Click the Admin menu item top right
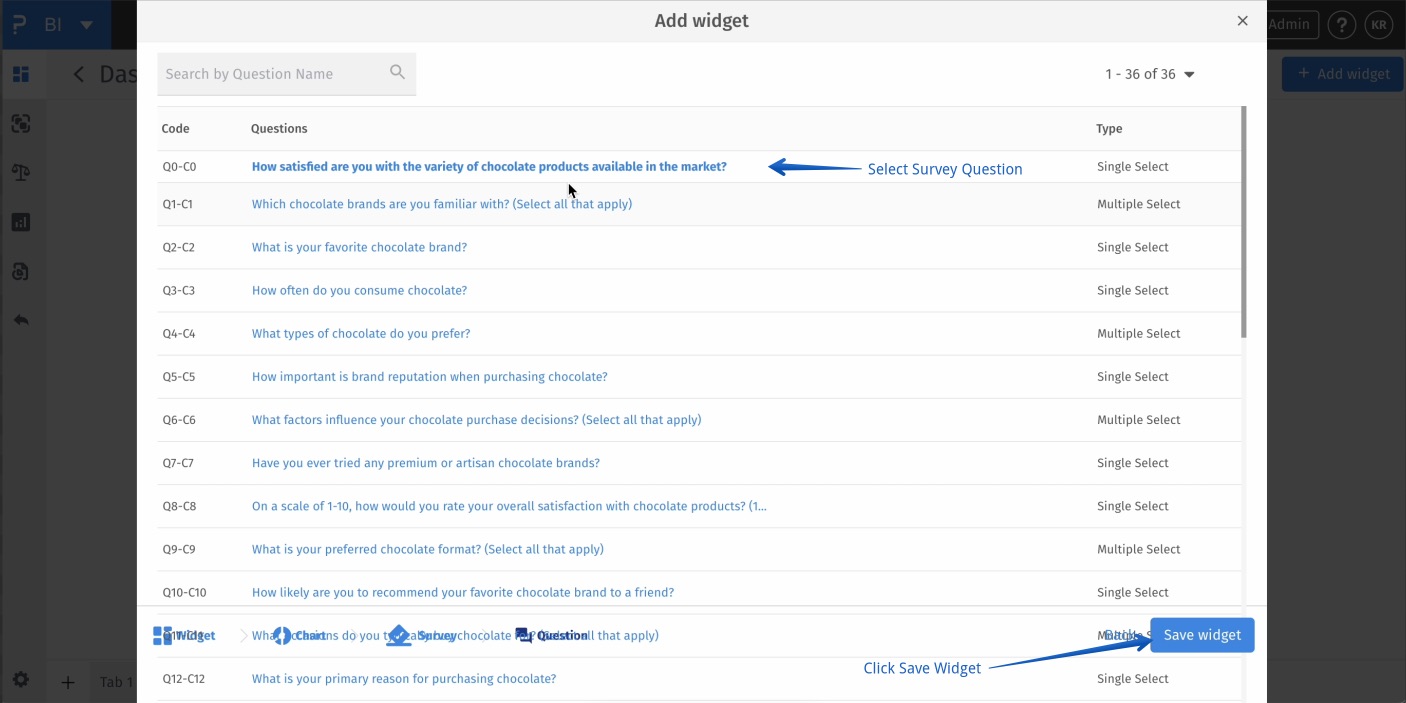 (x=1291, y=24)
